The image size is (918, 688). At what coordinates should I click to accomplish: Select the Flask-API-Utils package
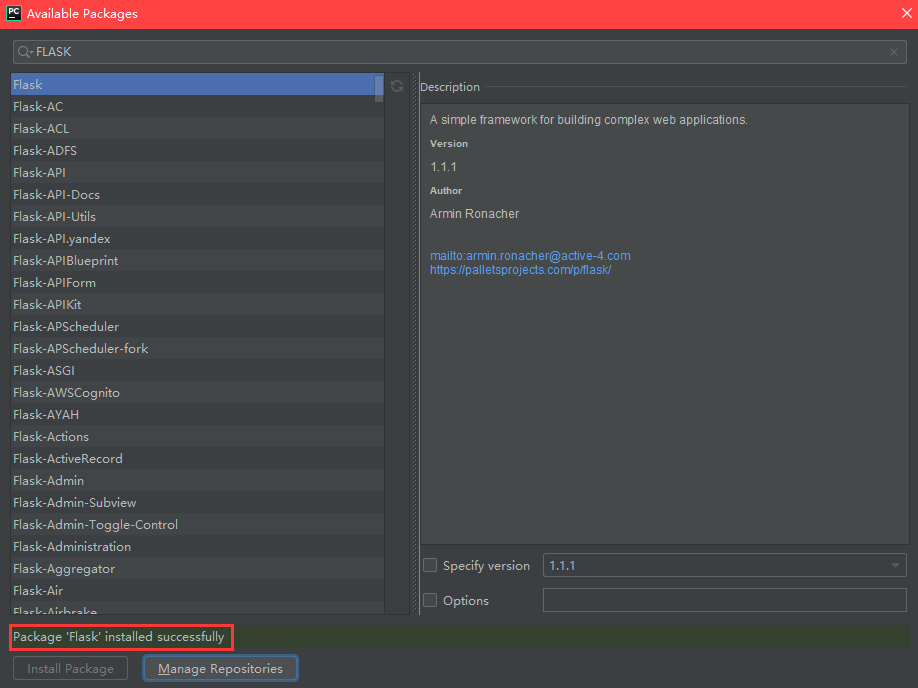197,217
